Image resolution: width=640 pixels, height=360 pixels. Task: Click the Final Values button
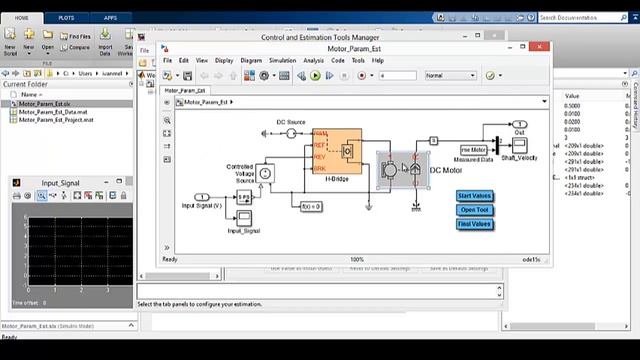pyautogui.click(x=474, y=224)
